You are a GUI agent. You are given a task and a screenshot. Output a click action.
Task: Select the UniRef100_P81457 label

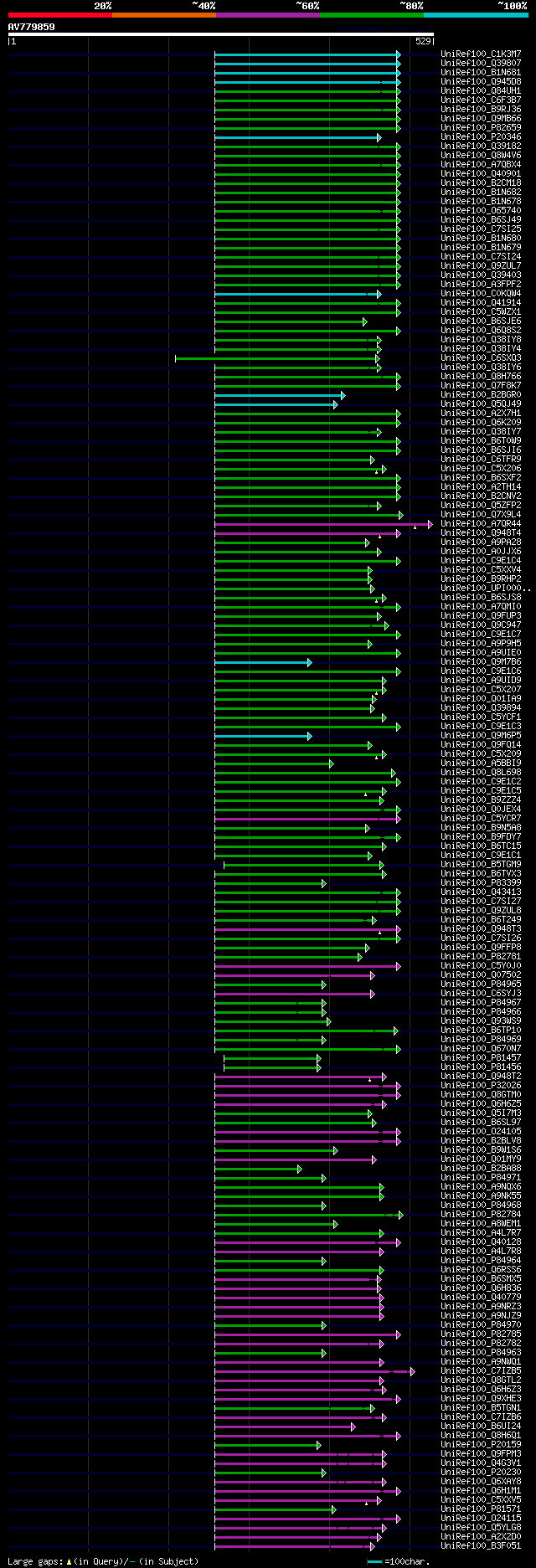[481, 1058]
